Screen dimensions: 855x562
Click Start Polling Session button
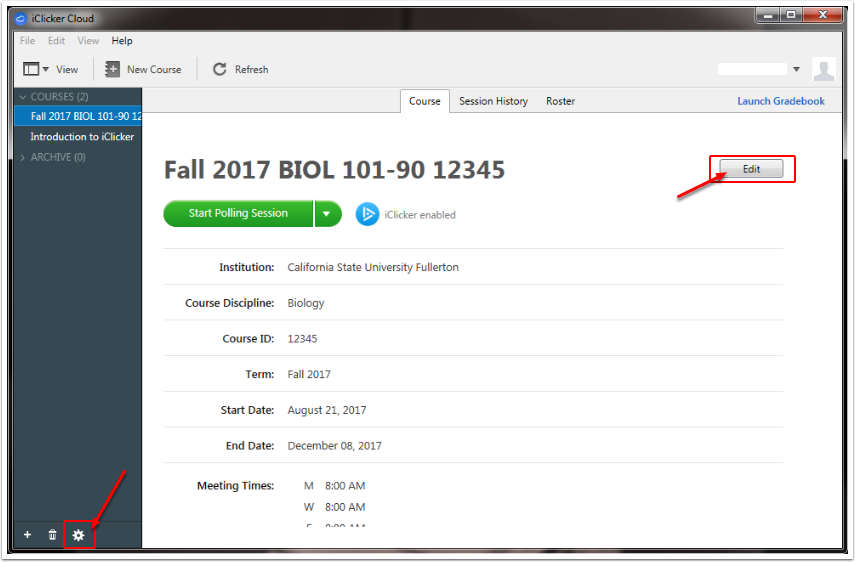point(238,214)
